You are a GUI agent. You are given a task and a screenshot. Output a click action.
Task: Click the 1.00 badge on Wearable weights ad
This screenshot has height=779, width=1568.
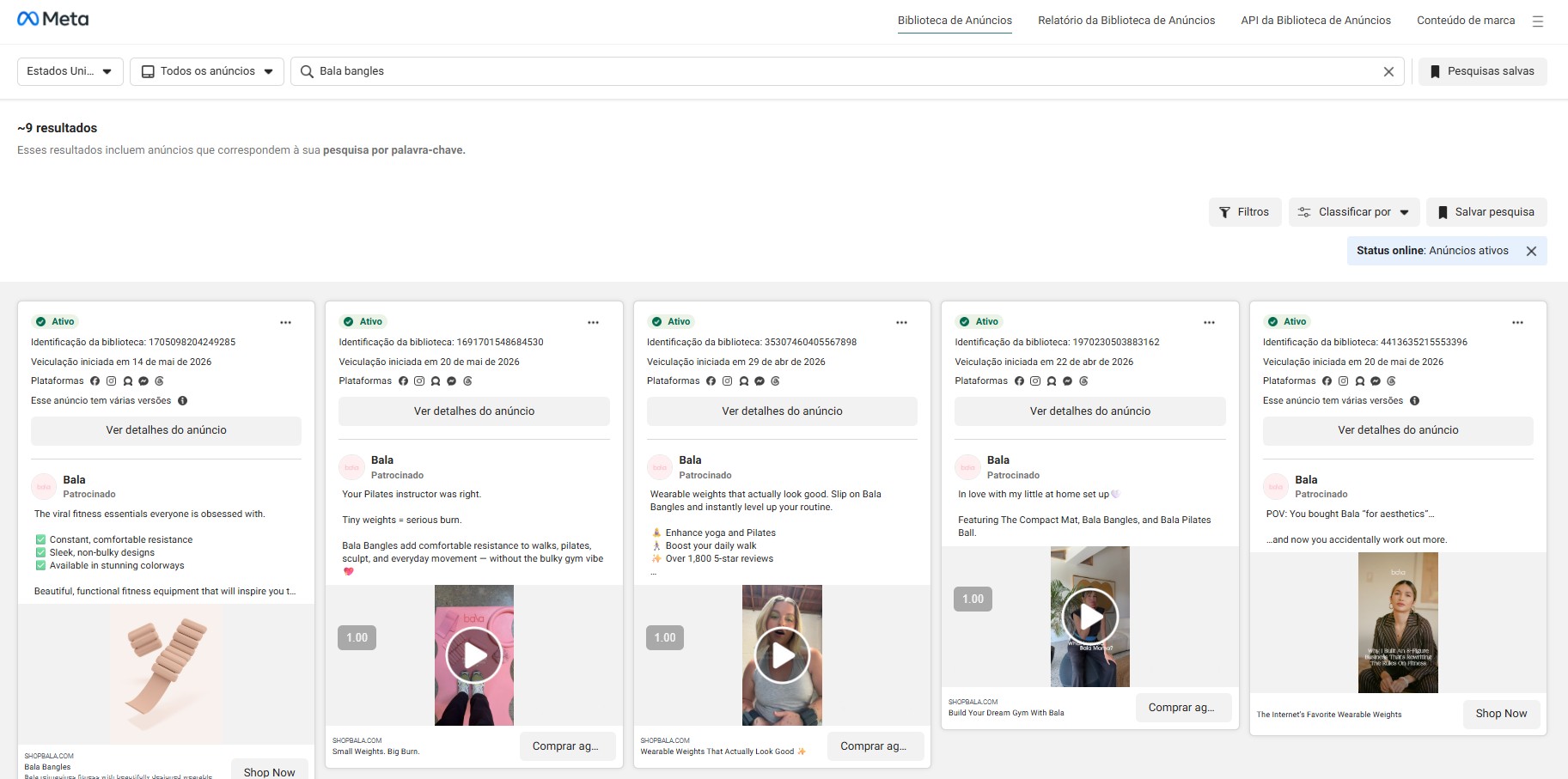point(665,638)
